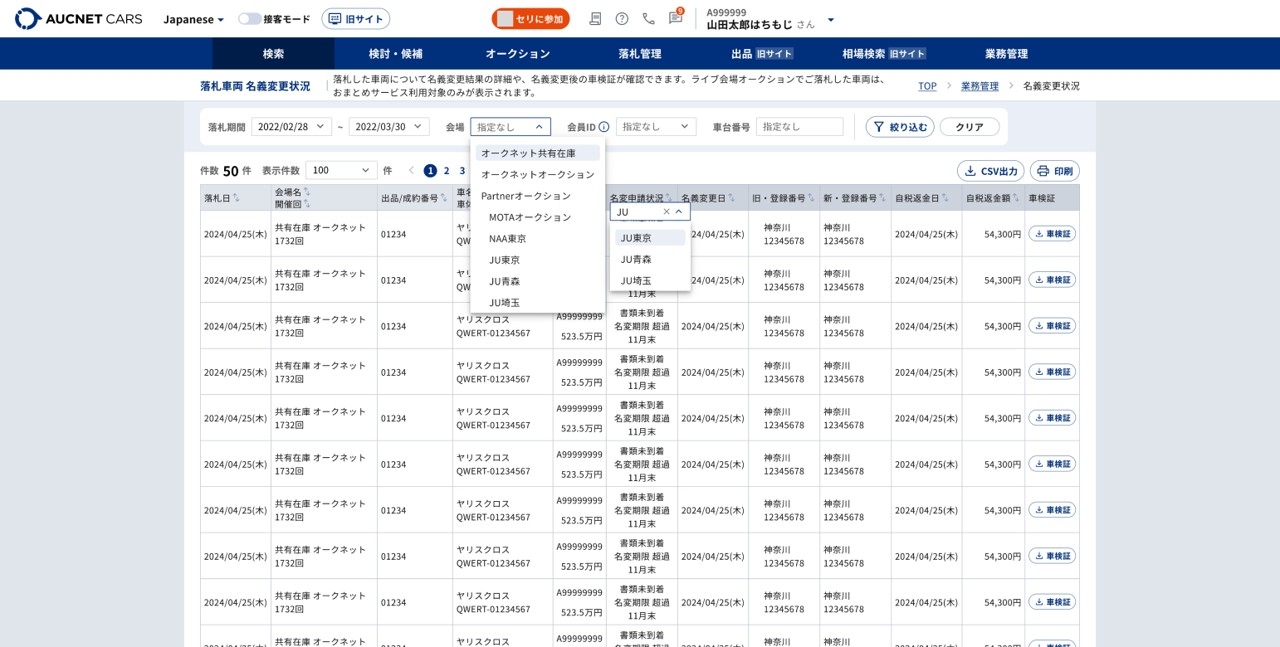Sort by 落札日 column sort icon
Screen dimensions: 1280x647
(237, 198)
